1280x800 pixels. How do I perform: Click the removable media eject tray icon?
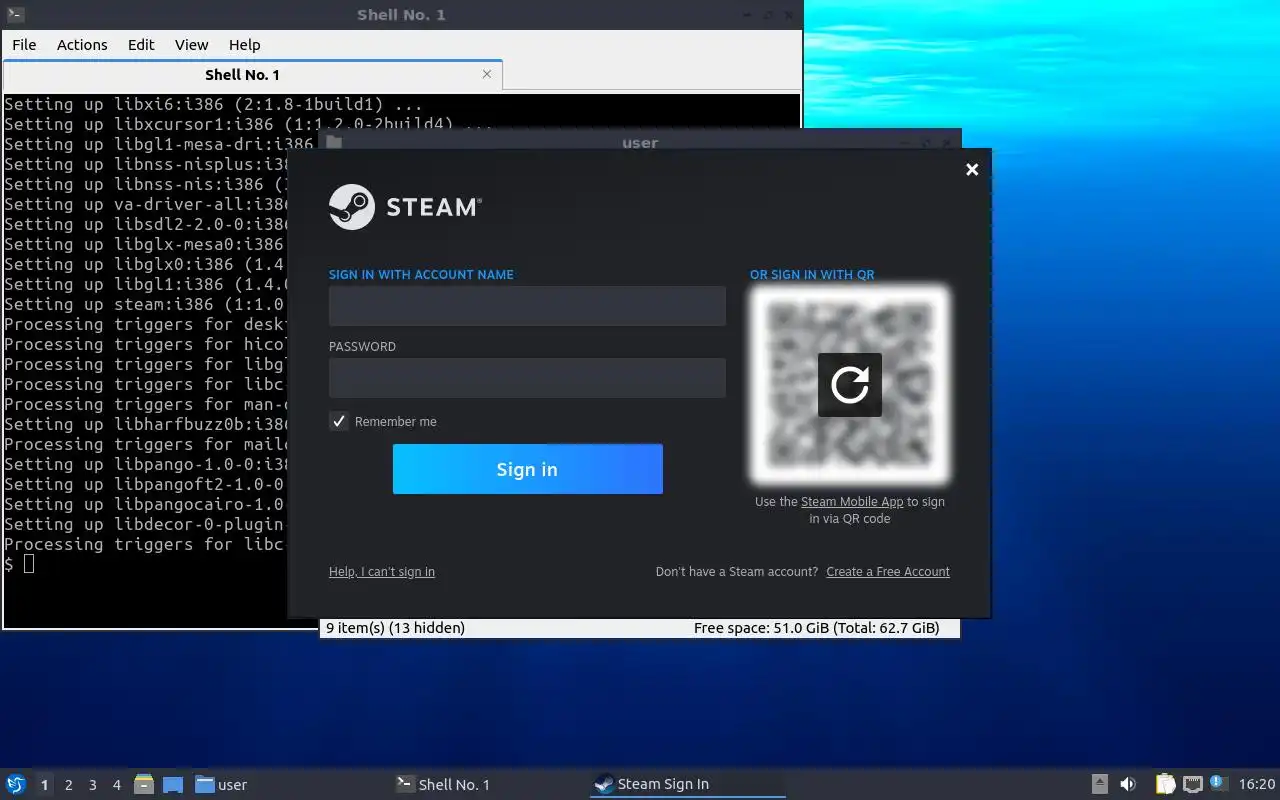(x=1099, y=784)
